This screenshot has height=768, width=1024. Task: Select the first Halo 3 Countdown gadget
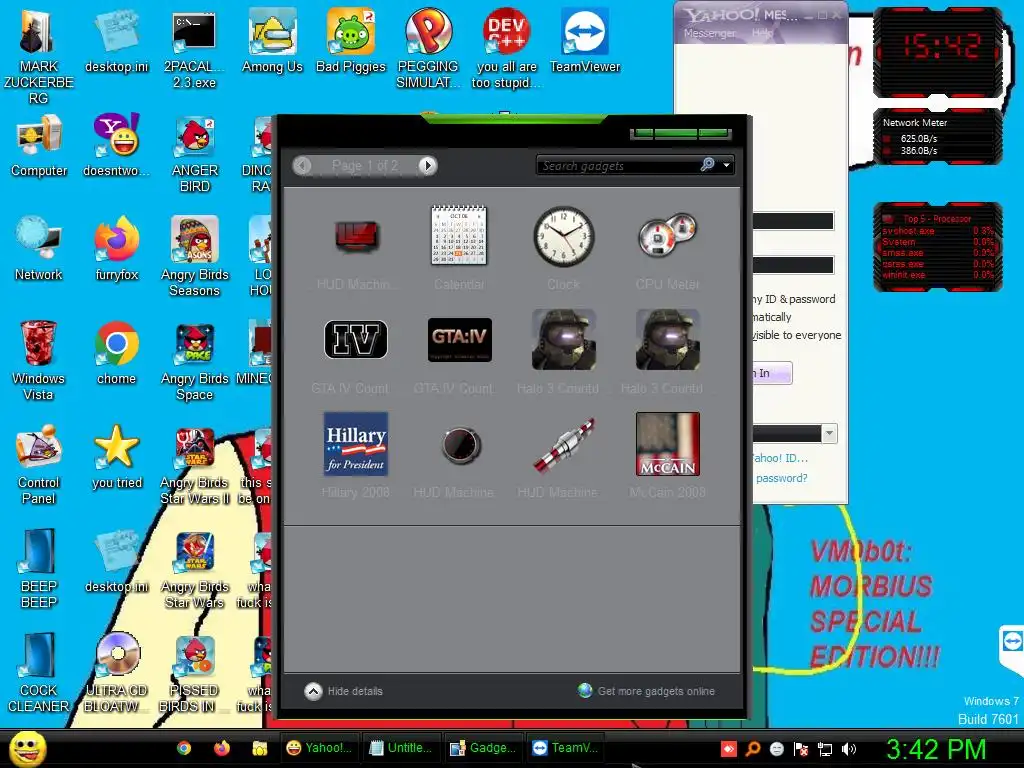[x=564, y=340]
